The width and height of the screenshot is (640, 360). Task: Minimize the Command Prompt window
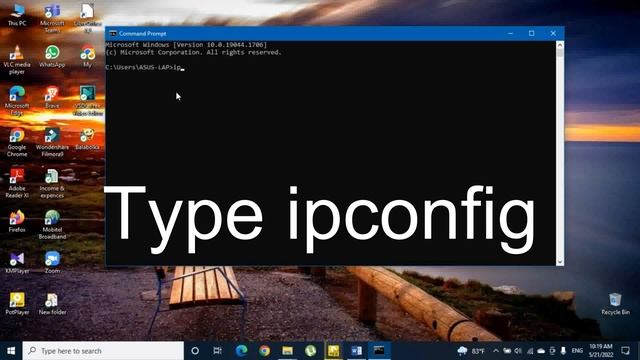coord(510,33)
